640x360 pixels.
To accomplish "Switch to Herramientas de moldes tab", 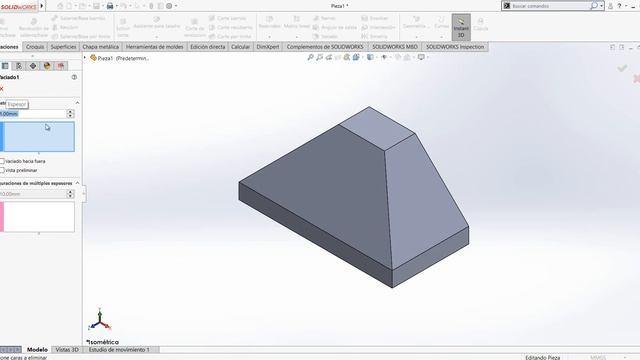I will (x=154, y=47).
